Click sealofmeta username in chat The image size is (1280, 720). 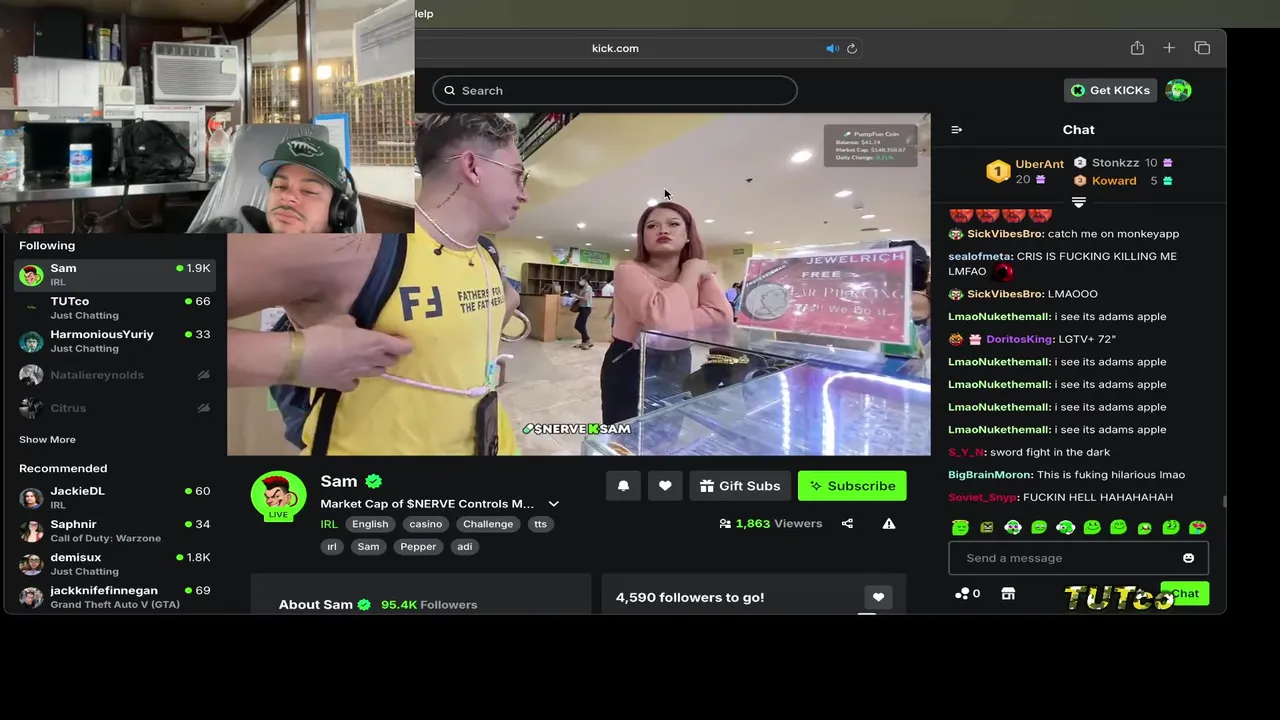(980, 257)
